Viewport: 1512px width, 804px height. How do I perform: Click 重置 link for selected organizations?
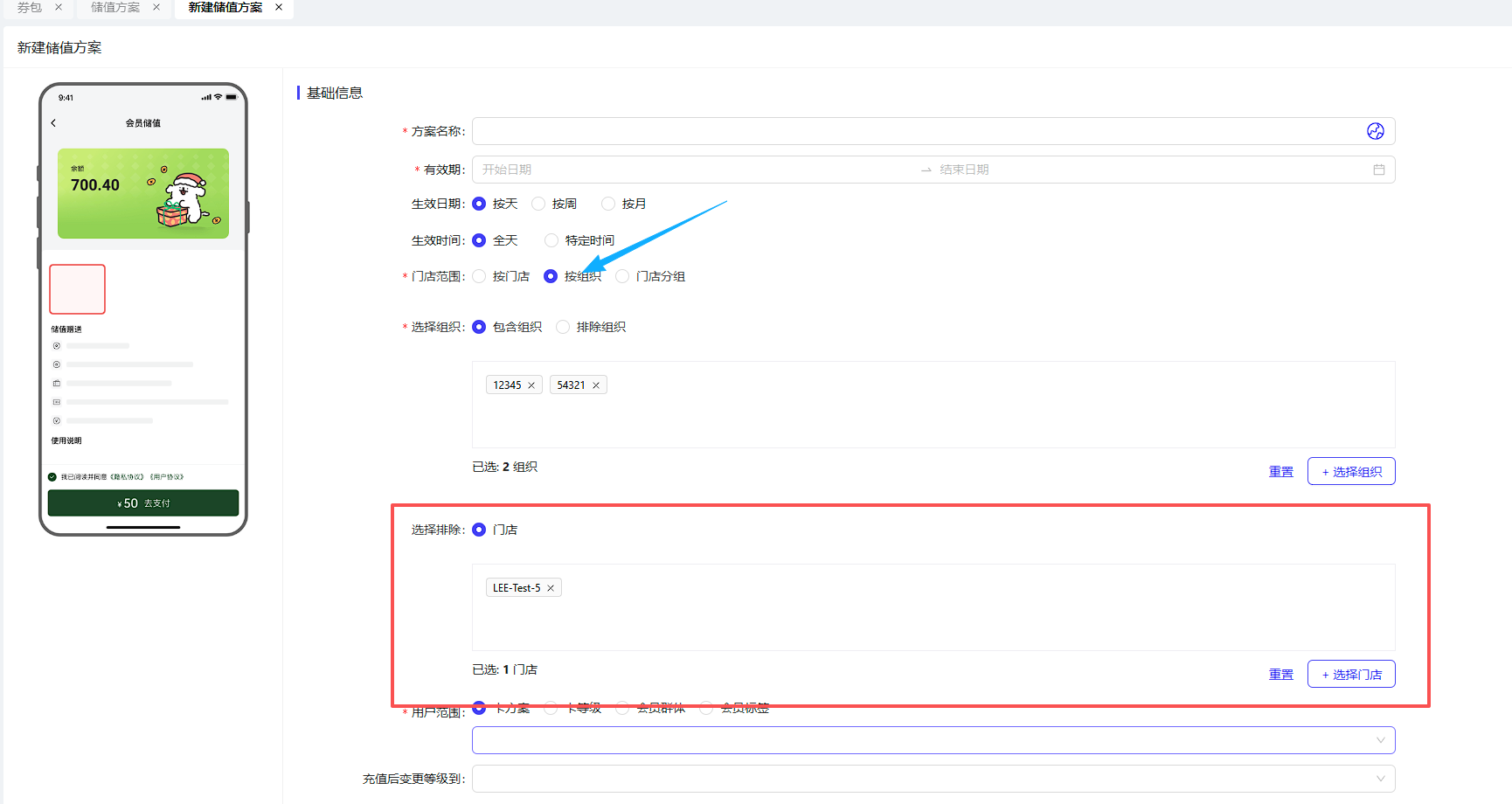click(x=1280, y=471)
